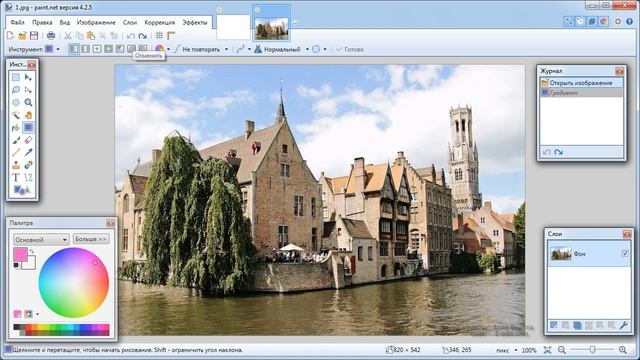Image resolution: width=640 pixels, height=360 pixels.
Task: Select the Pan hand tool
Action: [x=28, y=115]
